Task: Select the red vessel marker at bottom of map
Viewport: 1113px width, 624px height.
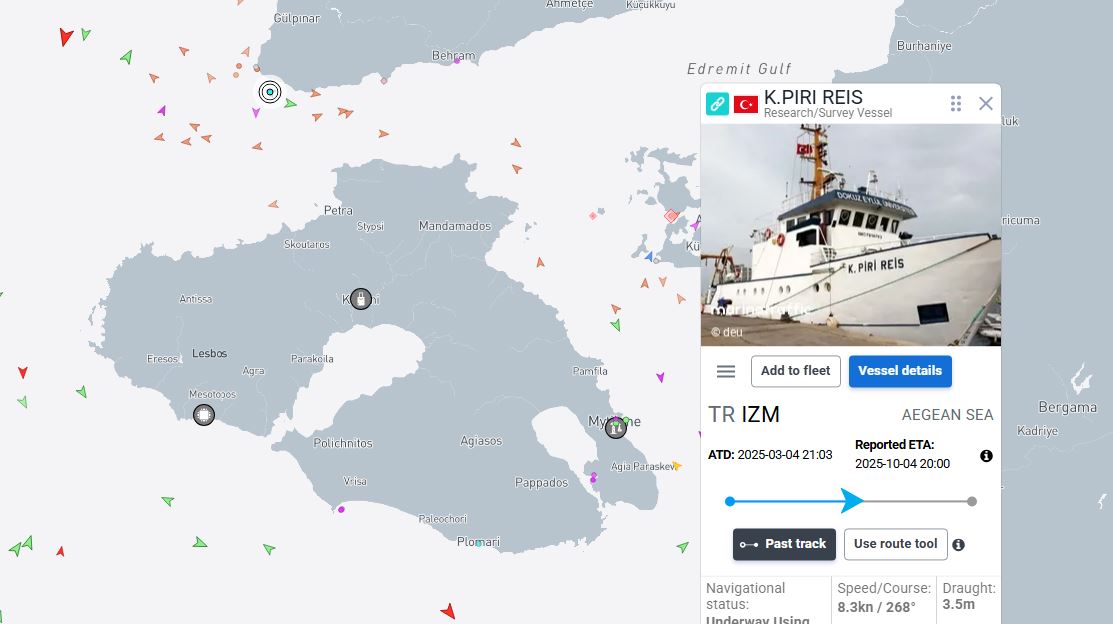Action: click(448, 610)
